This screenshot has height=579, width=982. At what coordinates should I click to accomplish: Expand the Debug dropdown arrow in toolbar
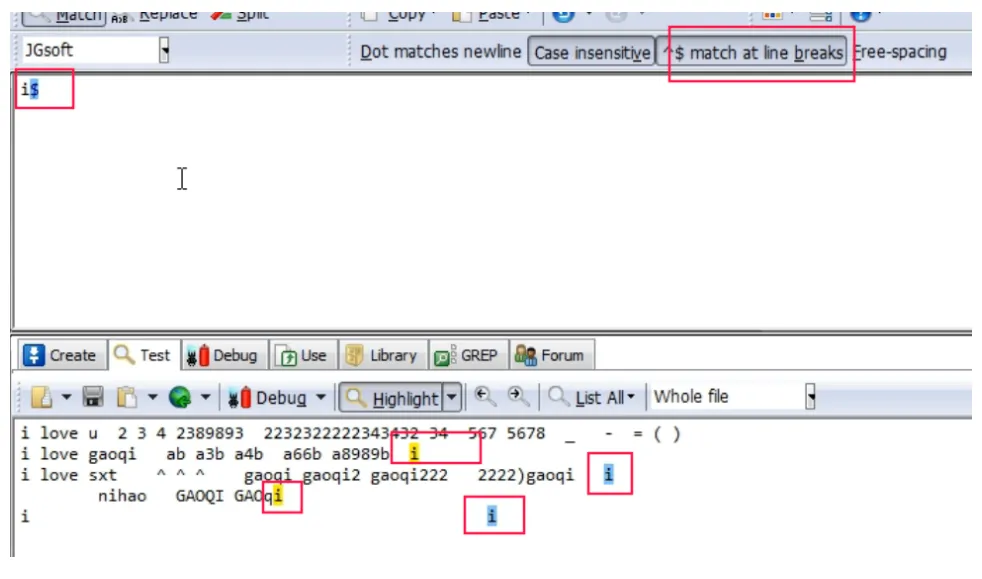point(321,397)
